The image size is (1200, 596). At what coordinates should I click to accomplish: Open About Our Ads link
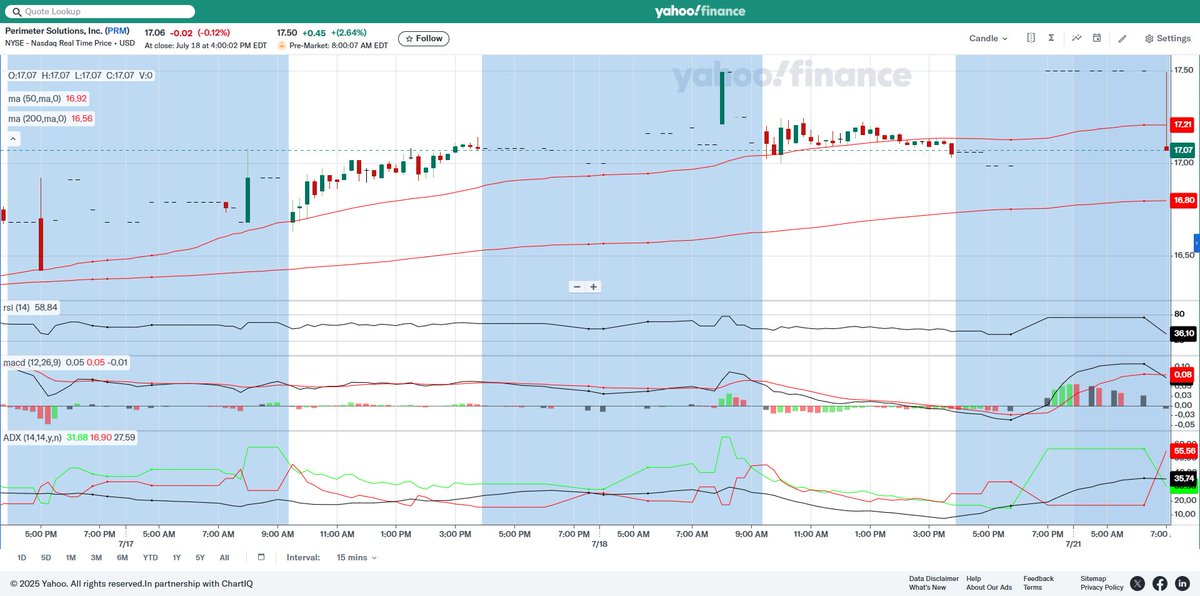click(989, 587)
